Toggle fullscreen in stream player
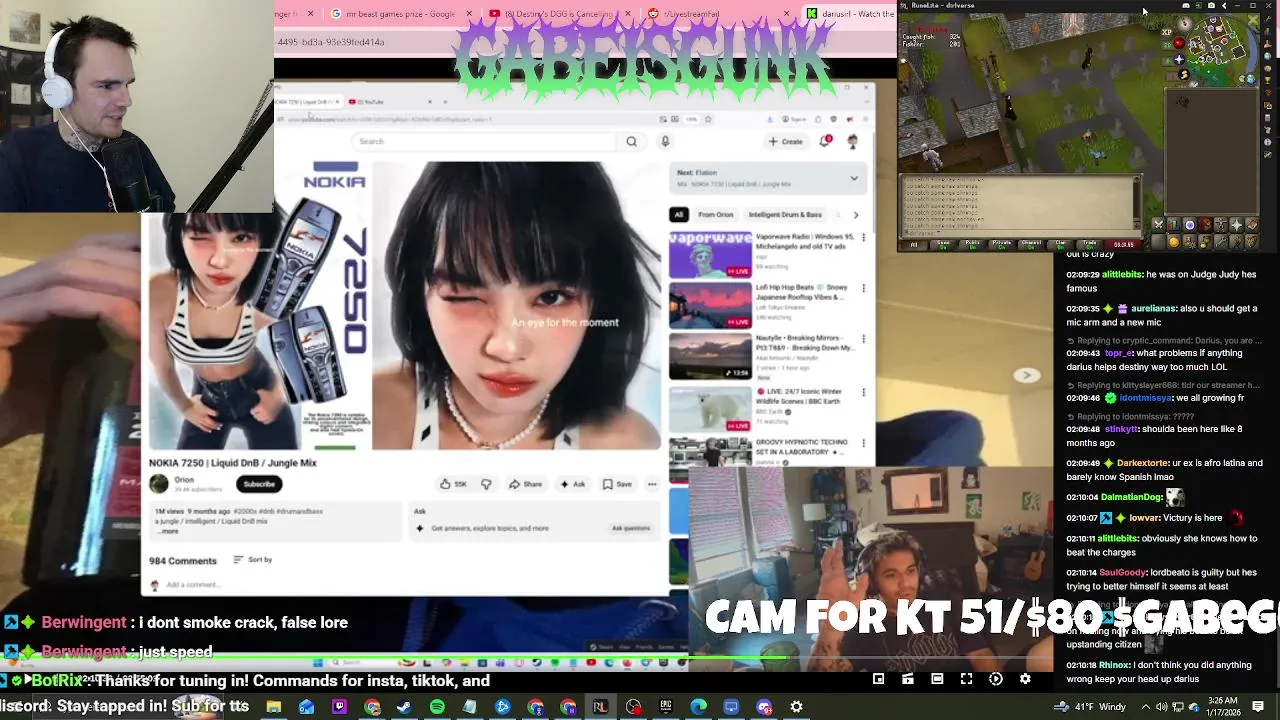Viewport: 1280px width, 720px height. tap(966, 679)
